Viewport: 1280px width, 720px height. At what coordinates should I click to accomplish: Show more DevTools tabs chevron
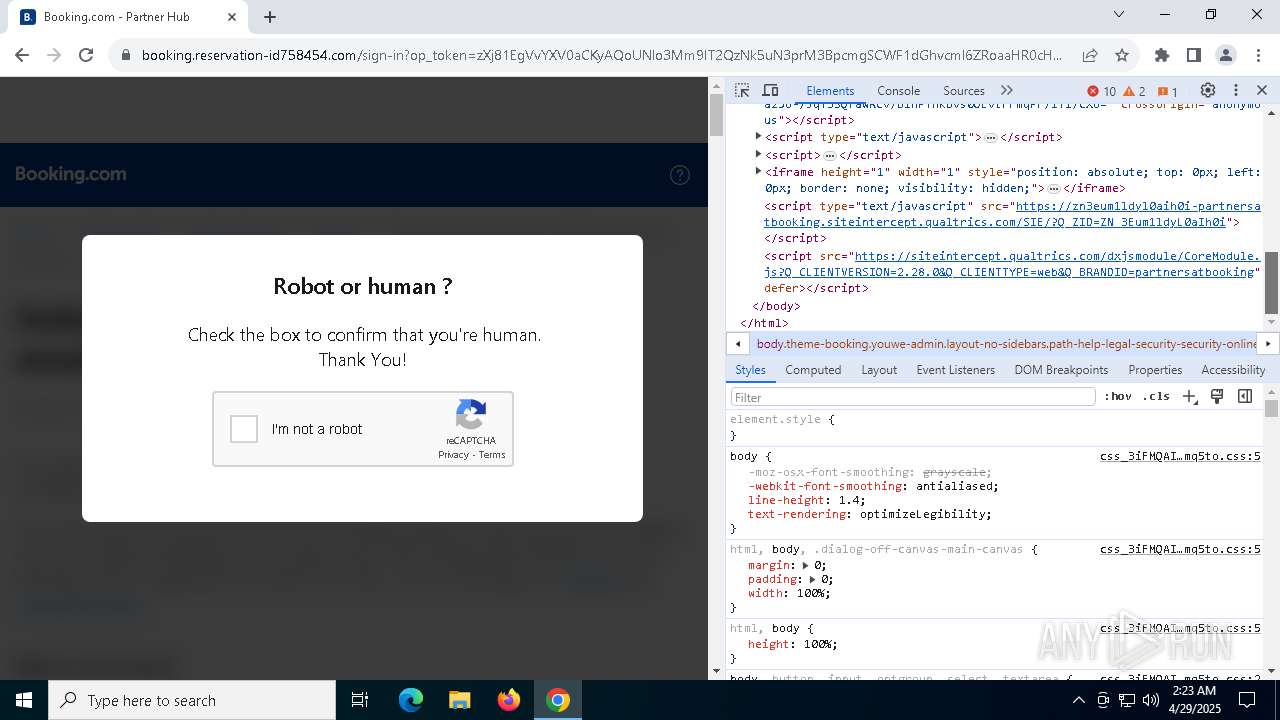(x=1007, y=90)
